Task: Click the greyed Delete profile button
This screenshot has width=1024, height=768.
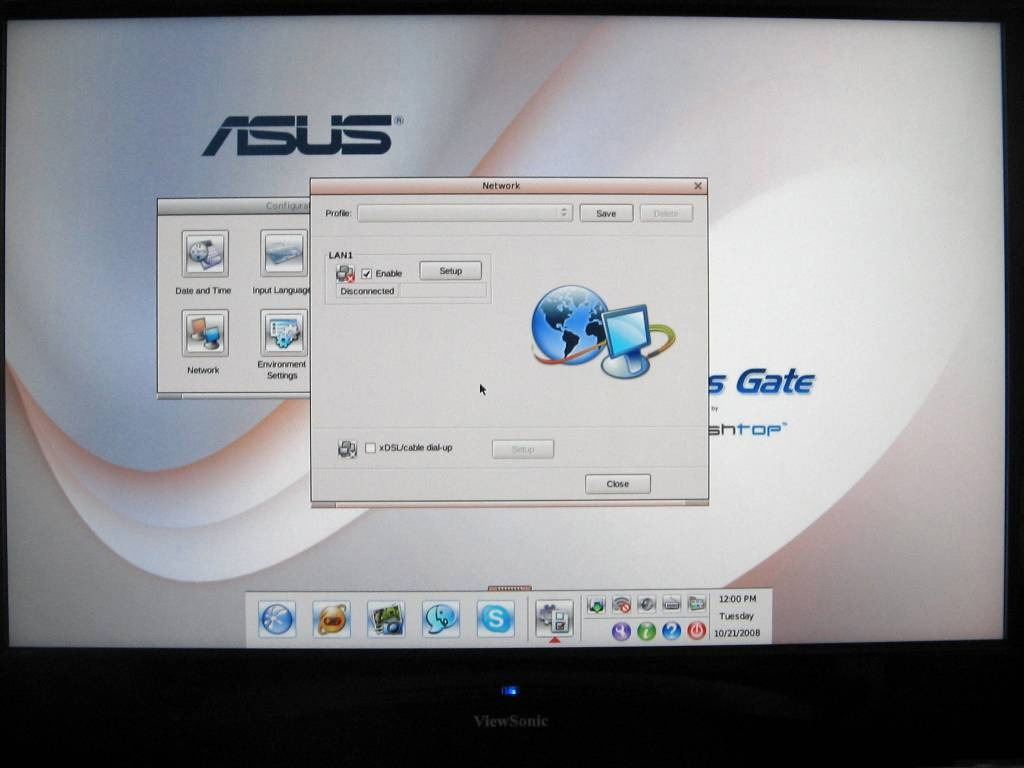Action: [666, 214]
